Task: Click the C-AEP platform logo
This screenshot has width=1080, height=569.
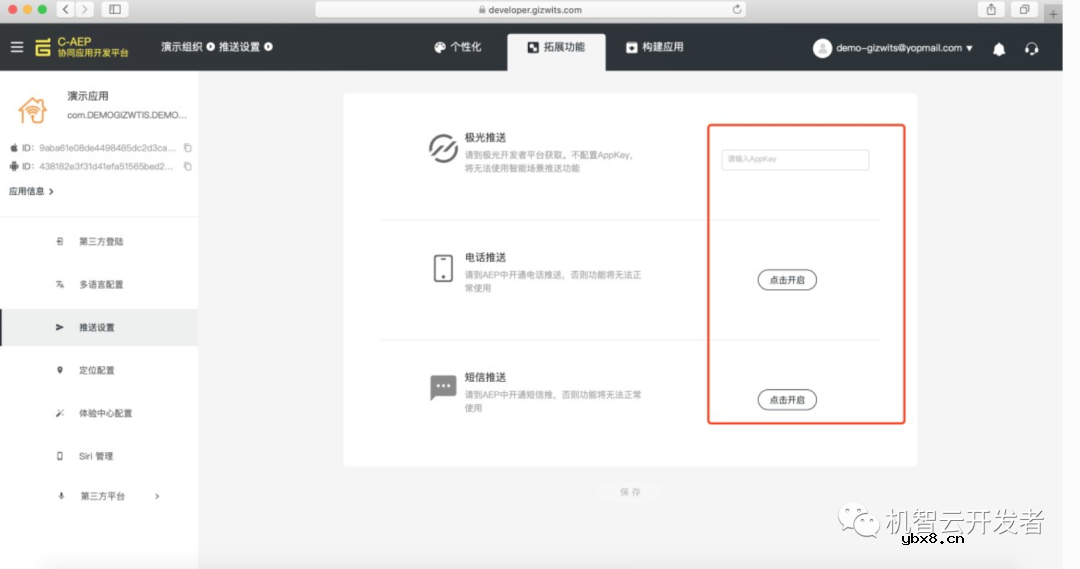Action: point(82,47)
